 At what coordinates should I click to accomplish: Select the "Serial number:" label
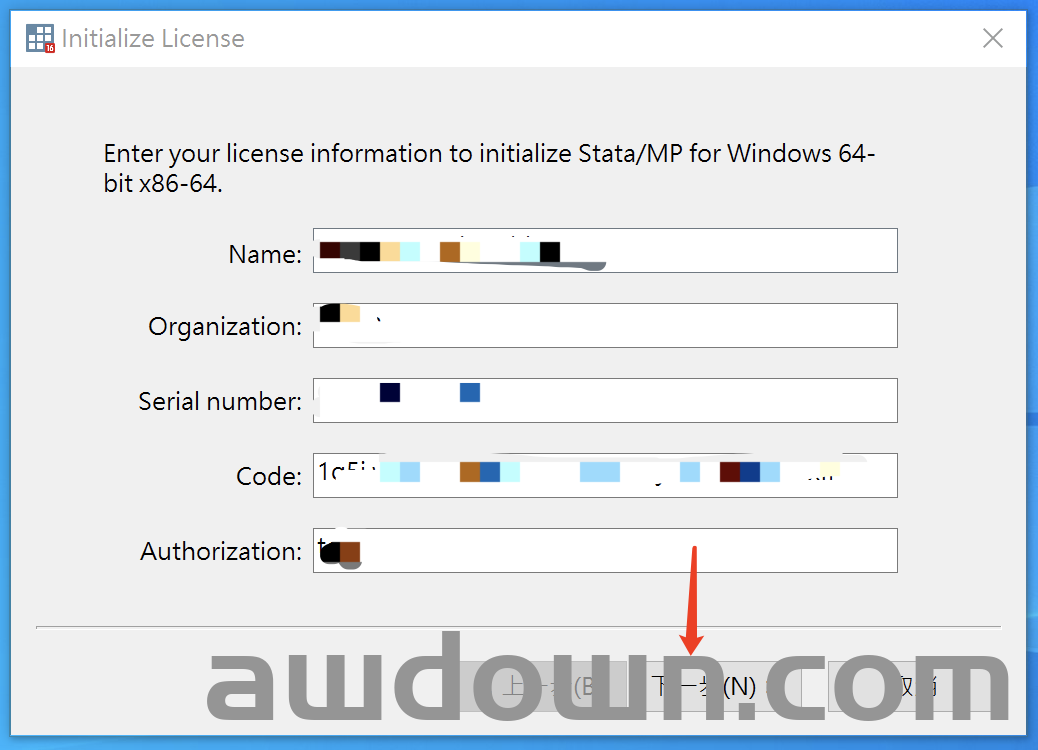219,402
